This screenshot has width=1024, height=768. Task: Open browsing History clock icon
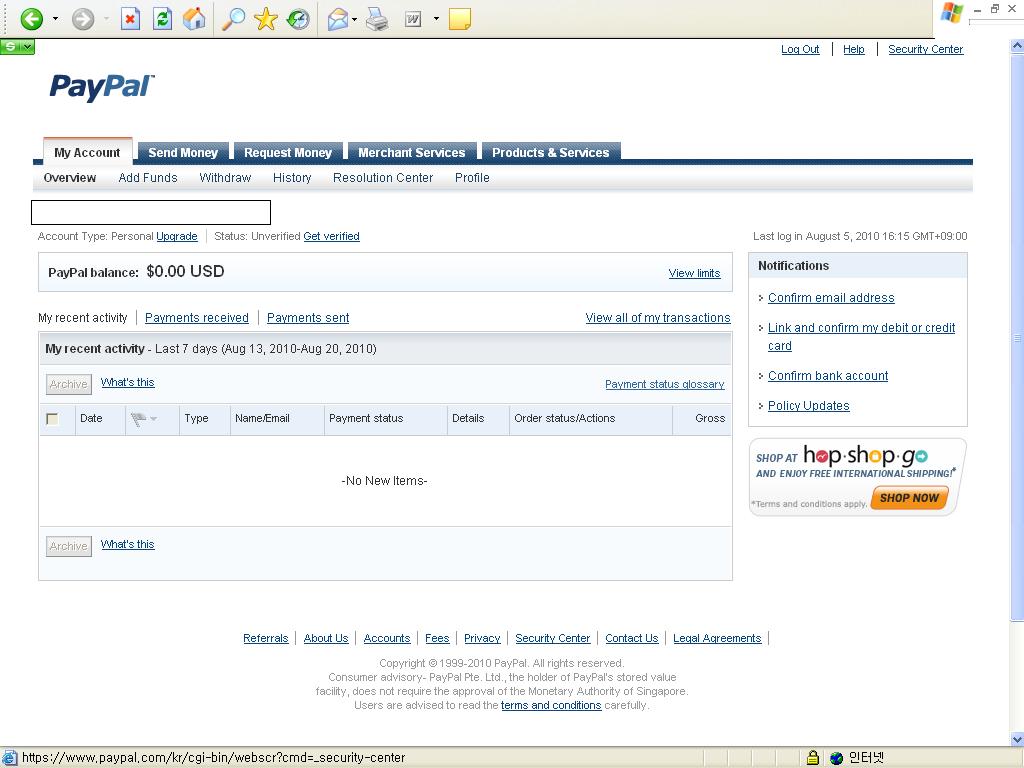(298, 19)
